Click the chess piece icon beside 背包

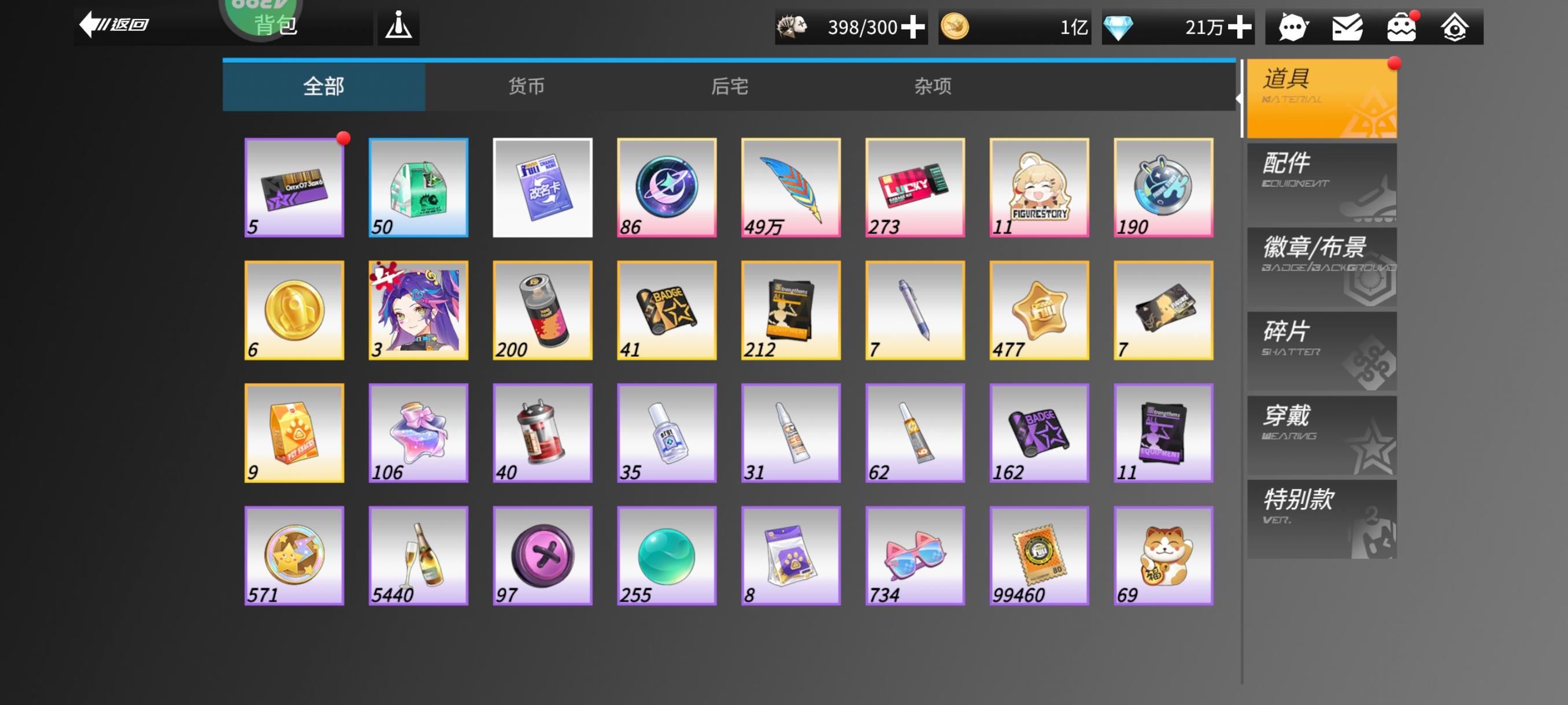click(x=399, y=26)
